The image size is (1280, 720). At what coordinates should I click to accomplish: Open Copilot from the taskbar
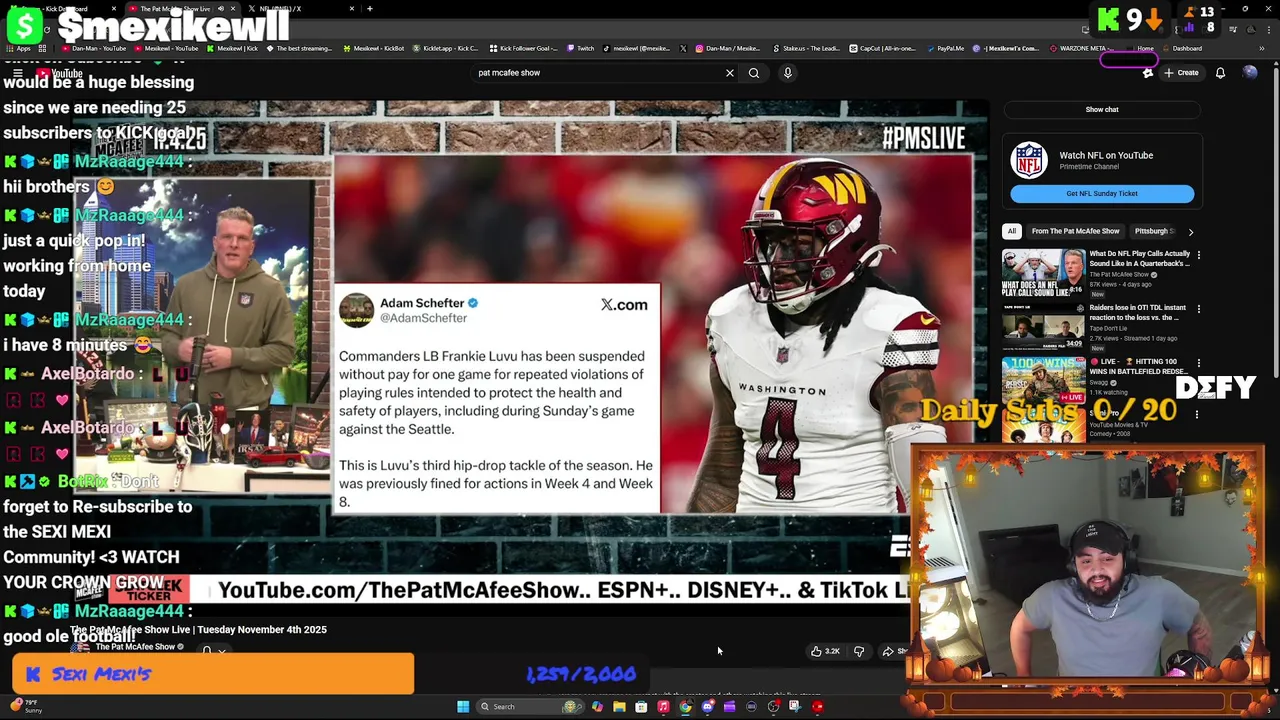(597, 707)
